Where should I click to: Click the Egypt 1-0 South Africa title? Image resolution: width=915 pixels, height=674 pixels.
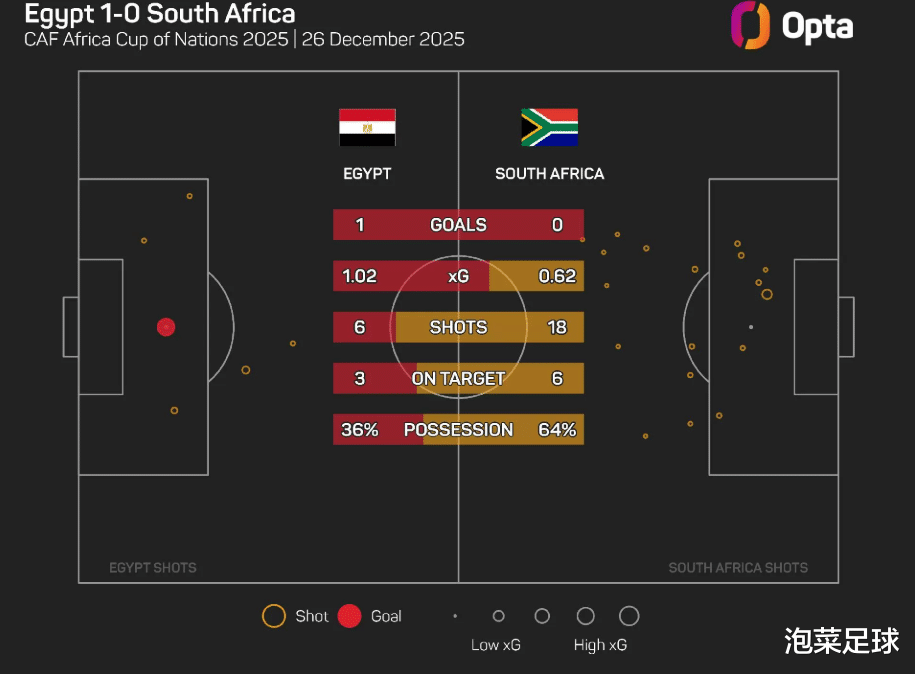click(160, 15)
